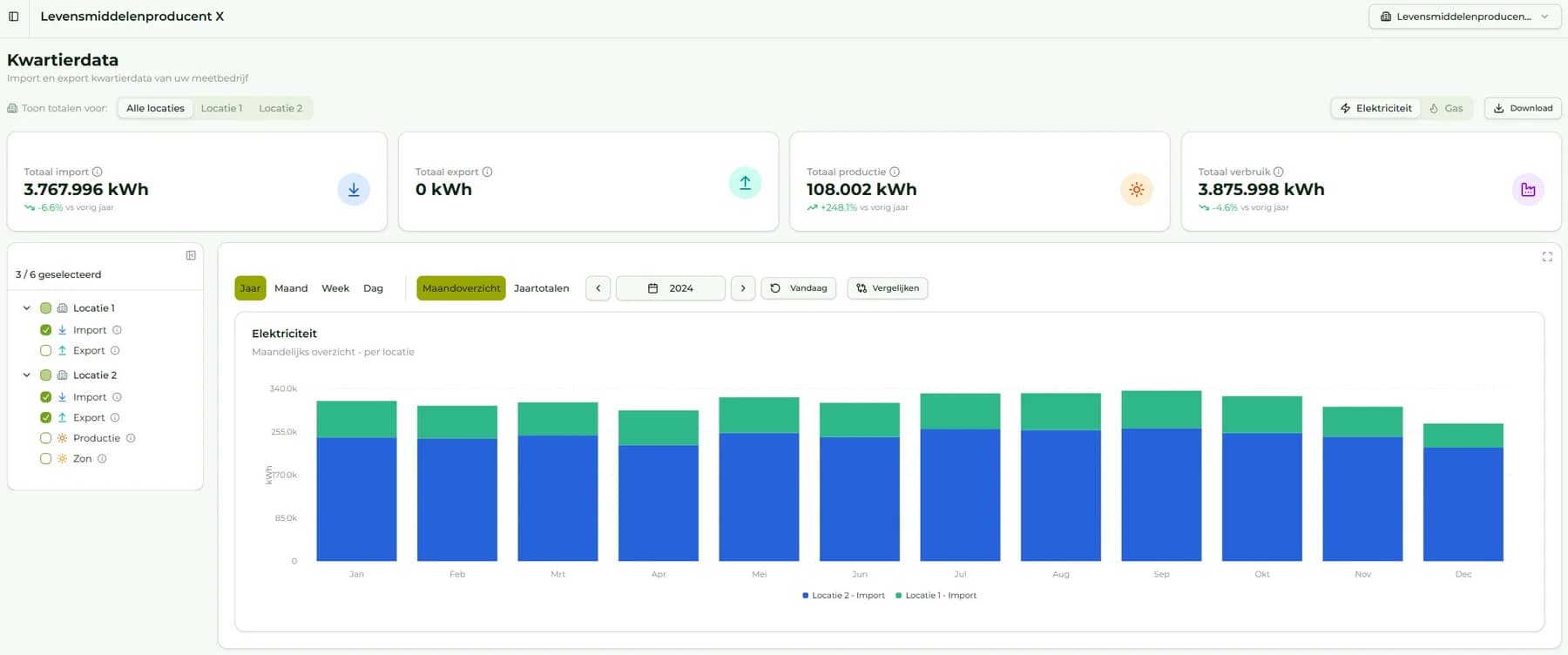Click the Totaal import info icon
This screenshot has width=1568, height=655.
pos(98,172)
